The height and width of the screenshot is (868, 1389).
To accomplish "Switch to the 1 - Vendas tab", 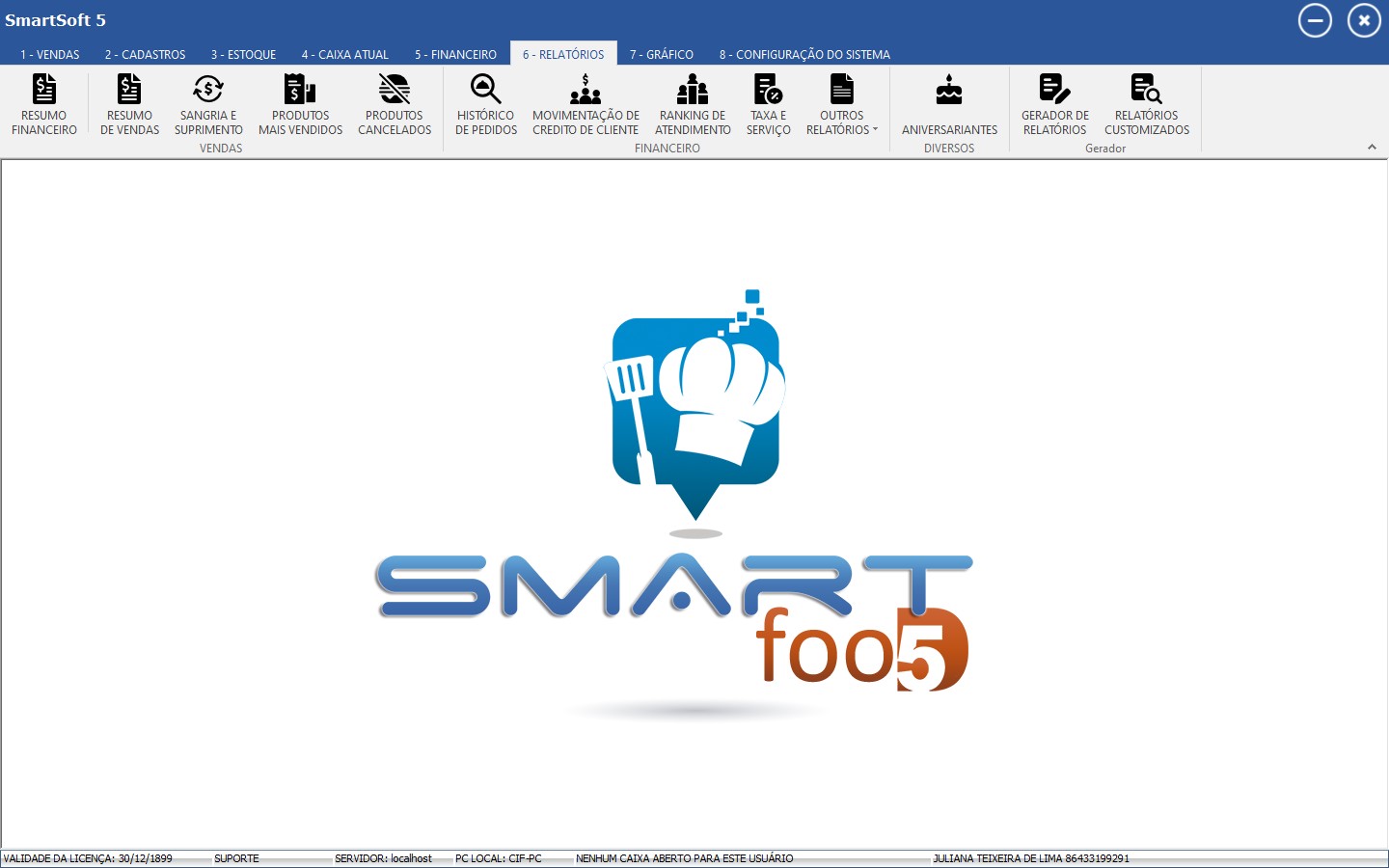I will coord(50,55).
